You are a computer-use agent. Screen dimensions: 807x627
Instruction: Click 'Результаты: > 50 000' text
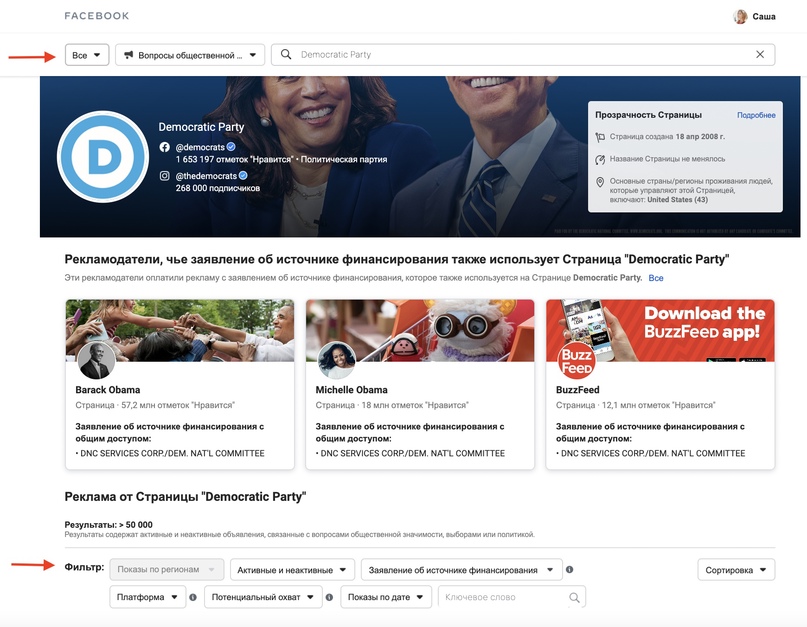(109, 525)
